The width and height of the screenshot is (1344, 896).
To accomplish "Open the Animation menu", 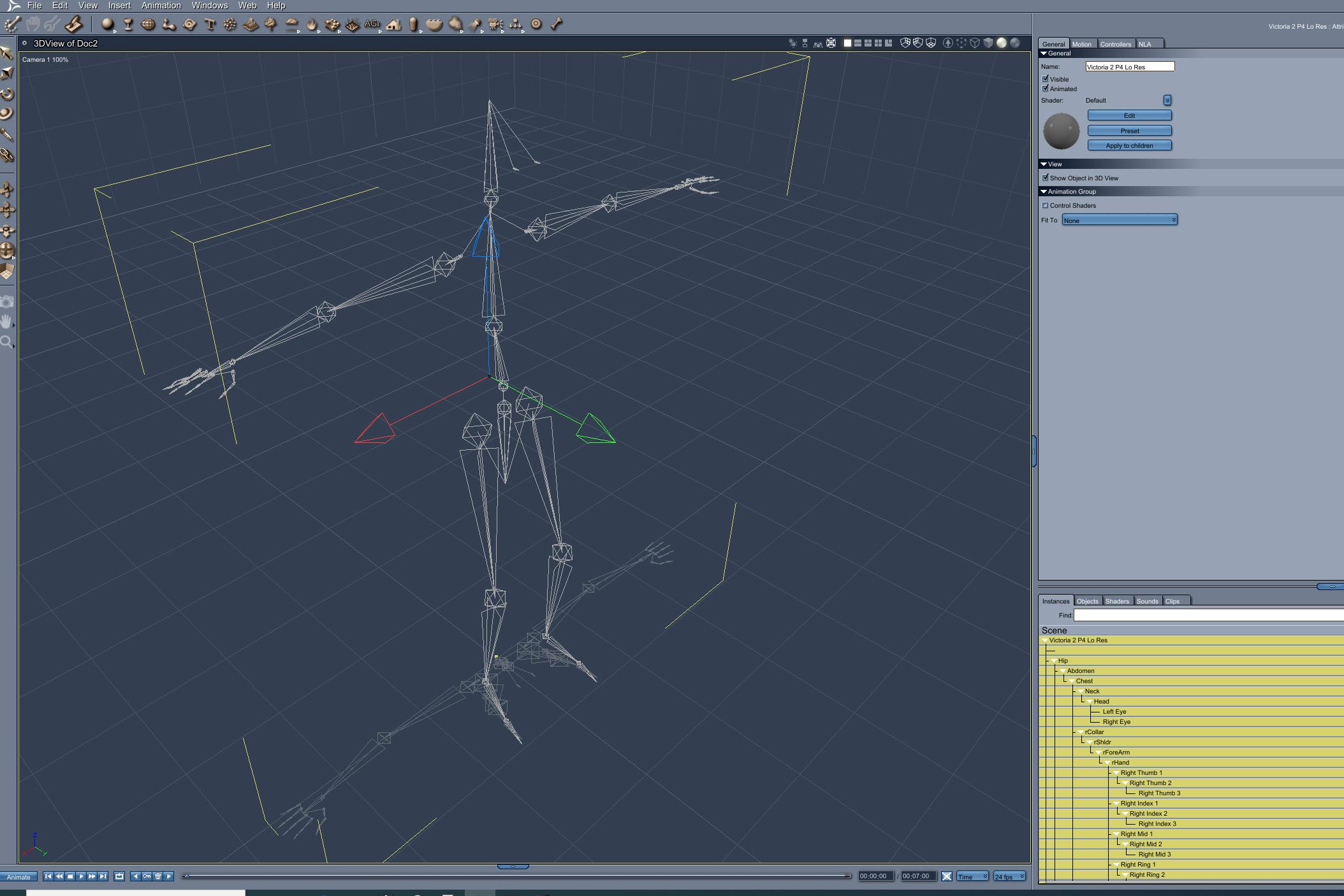I will [x=161, y=5].
